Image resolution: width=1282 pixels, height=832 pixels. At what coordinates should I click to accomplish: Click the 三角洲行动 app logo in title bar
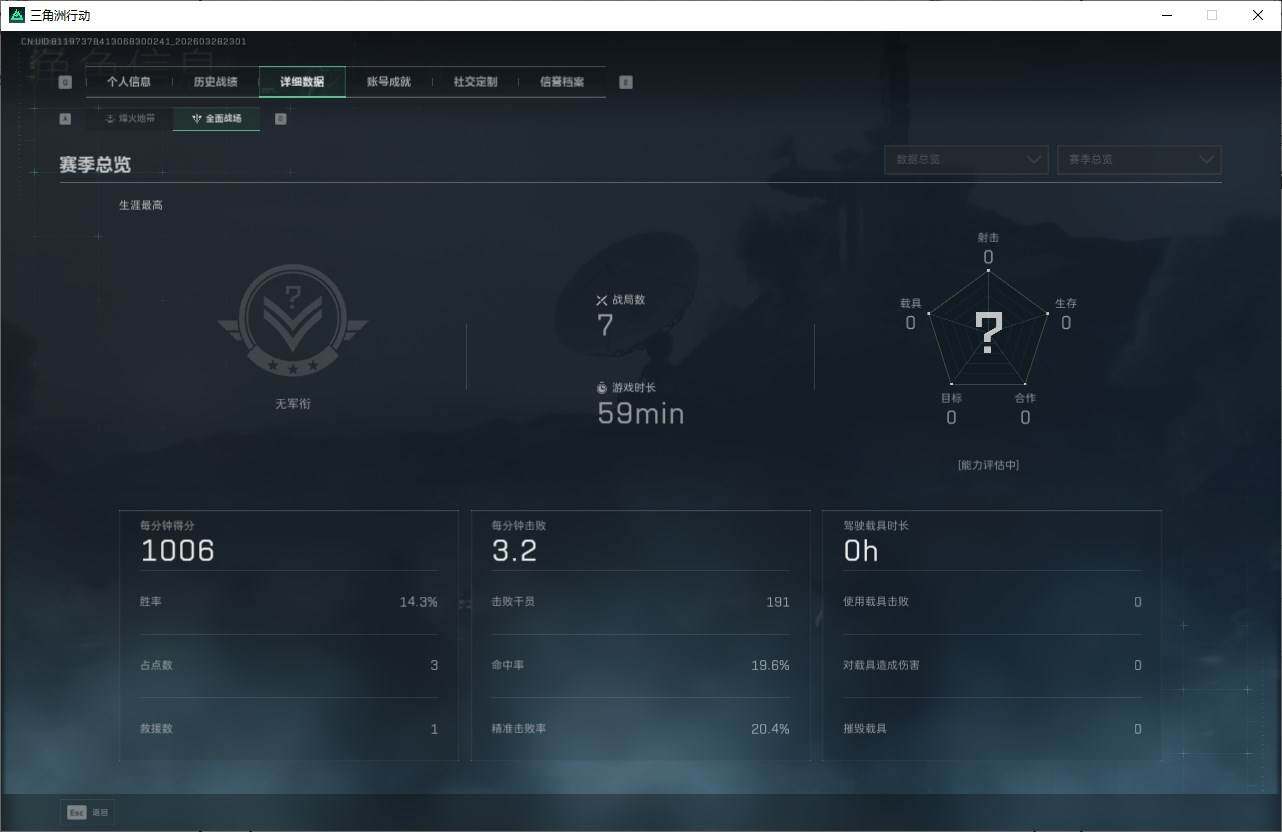pos(16,15)
